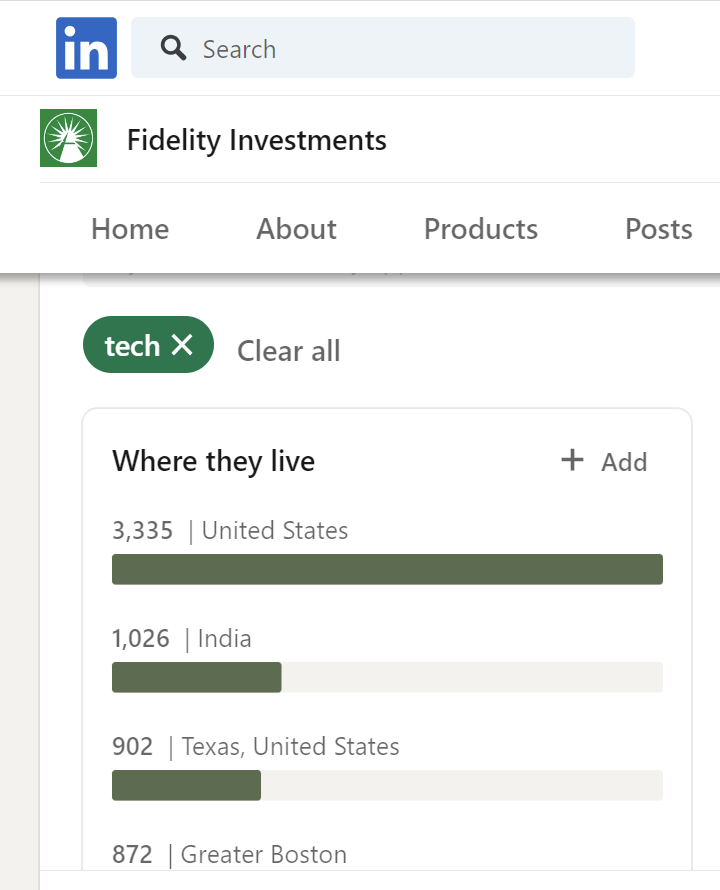The image size is (720, 890).
Task: Click the 1,026 India label
Action: pos(182,639)
